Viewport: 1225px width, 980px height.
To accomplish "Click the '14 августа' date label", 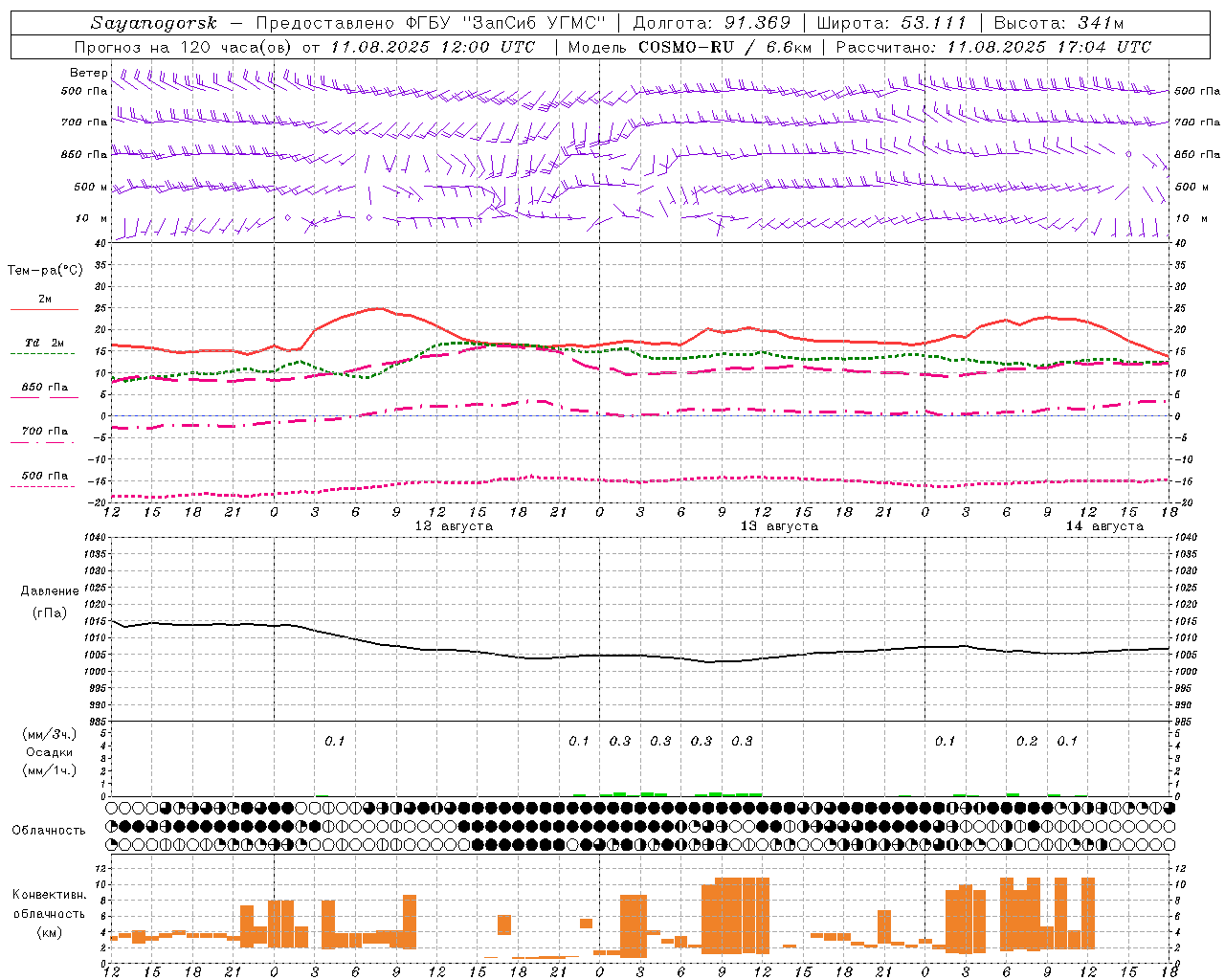I will (x=1104, y=526).
